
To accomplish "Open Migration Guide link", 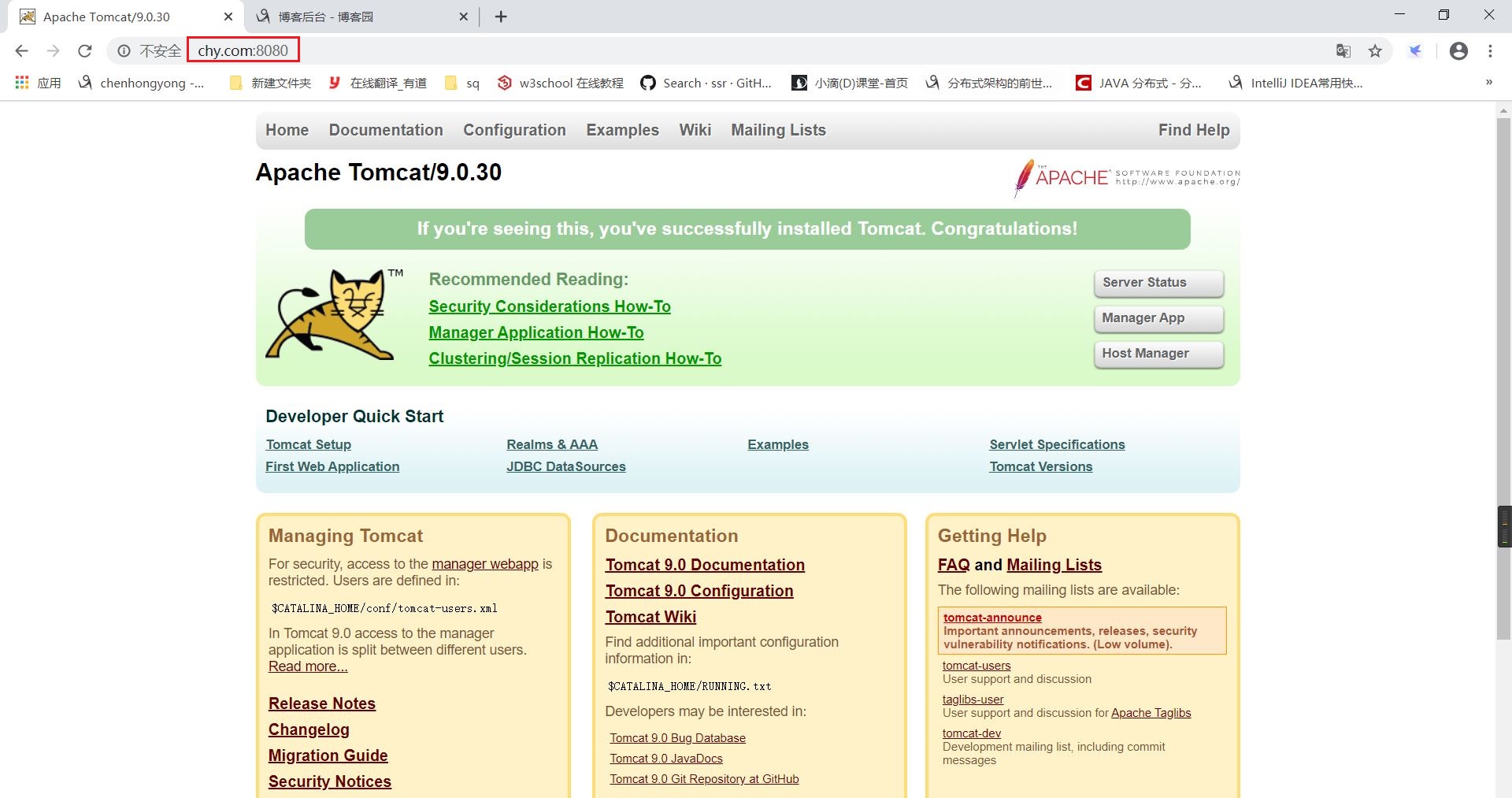I will [328, 755].
